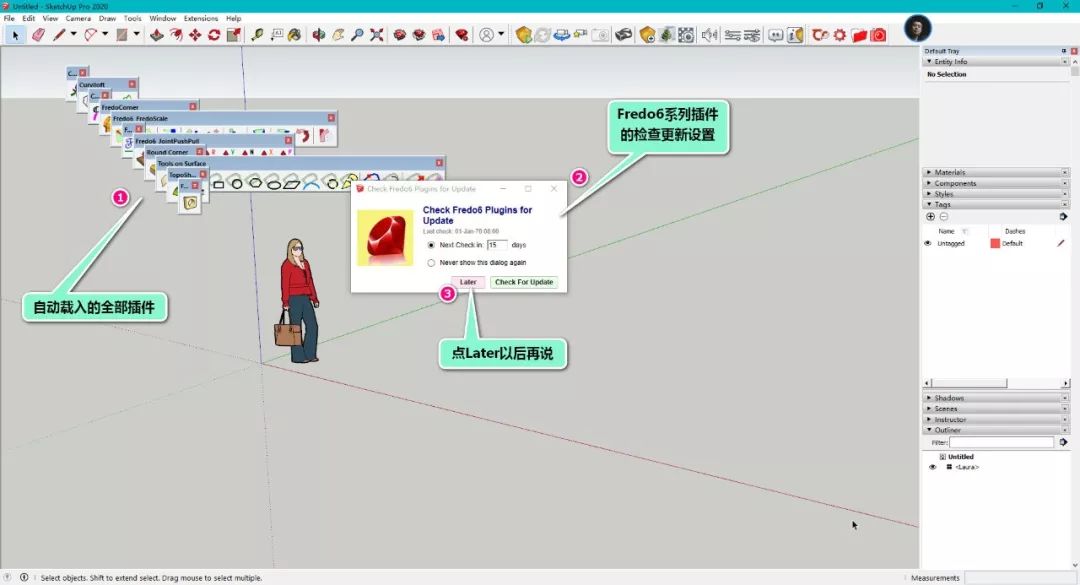Viewport: 1080px width, 585px height.
Task: Collapse the Outliner panel
Action: [995, 430]
